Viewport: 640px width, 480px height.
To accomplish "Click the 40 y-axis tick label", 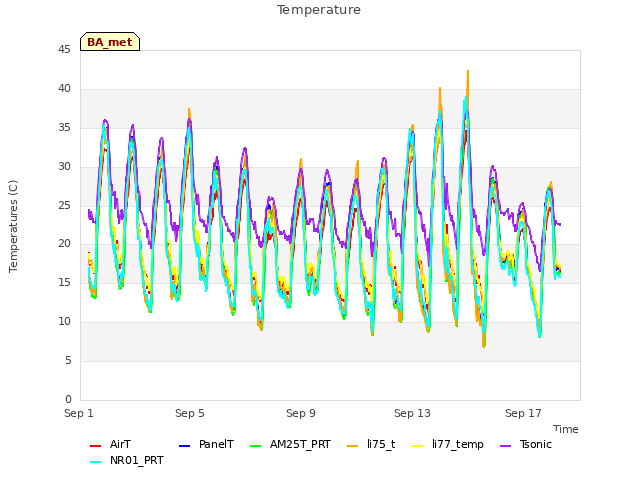I will 64,88.
